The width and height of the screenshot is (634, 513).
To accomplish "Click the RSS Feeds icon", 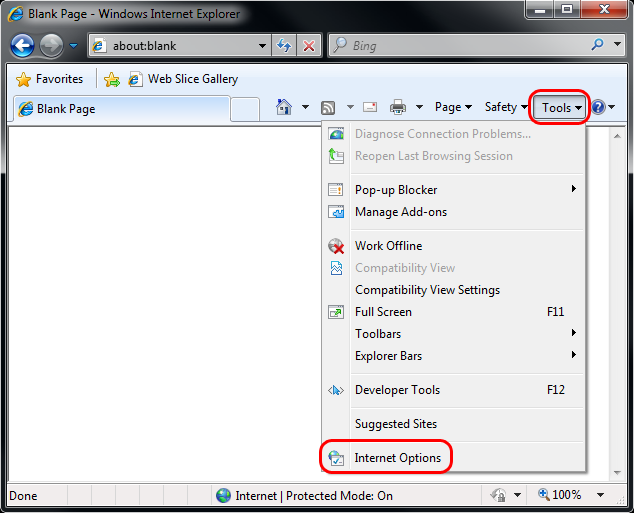I will point(328,107).
